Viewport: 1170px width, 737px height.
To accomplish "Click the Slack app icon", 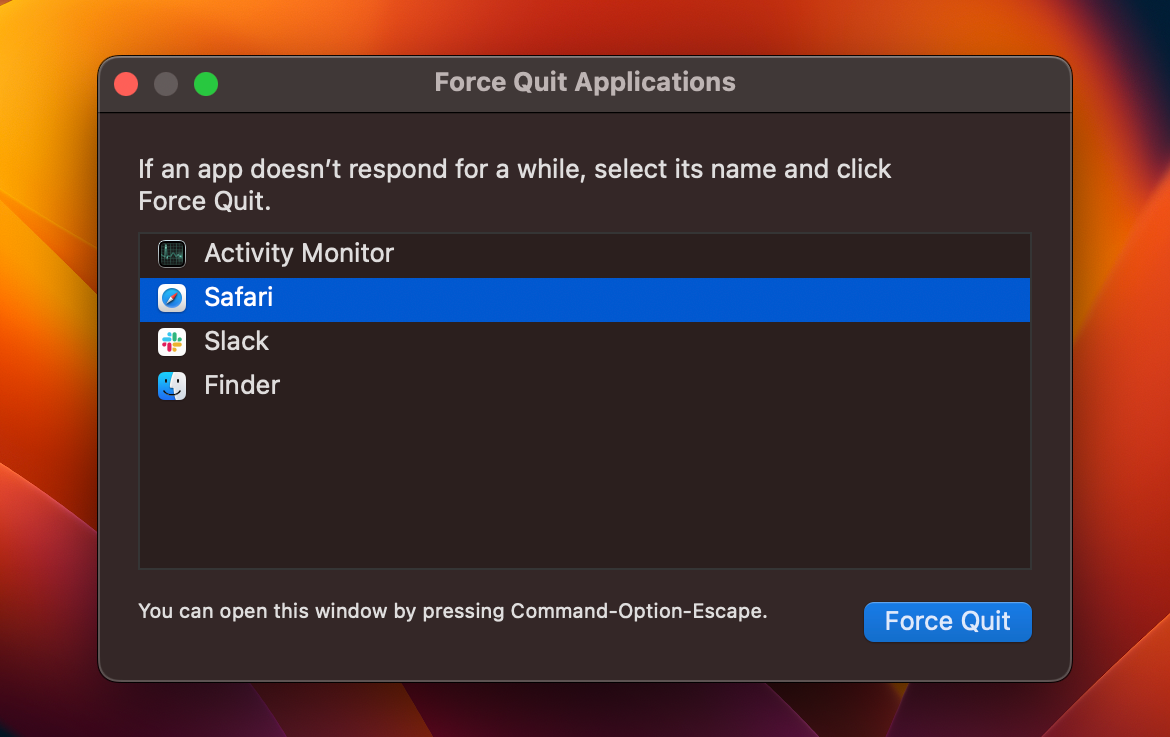I will pyautogui.click(x=171, y=341).
